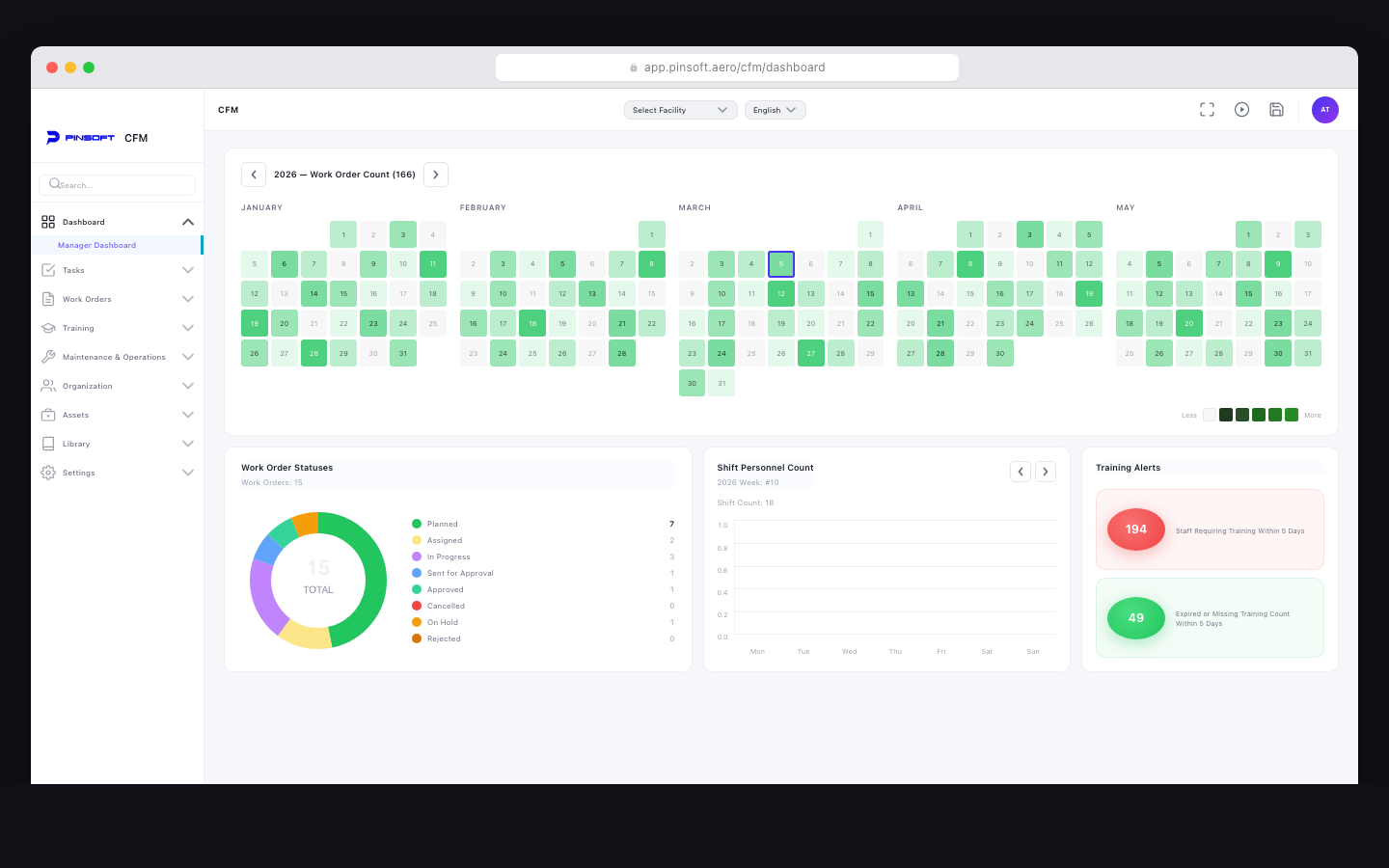Select the highlighted March 5 calendar cell

pos(781,263)
